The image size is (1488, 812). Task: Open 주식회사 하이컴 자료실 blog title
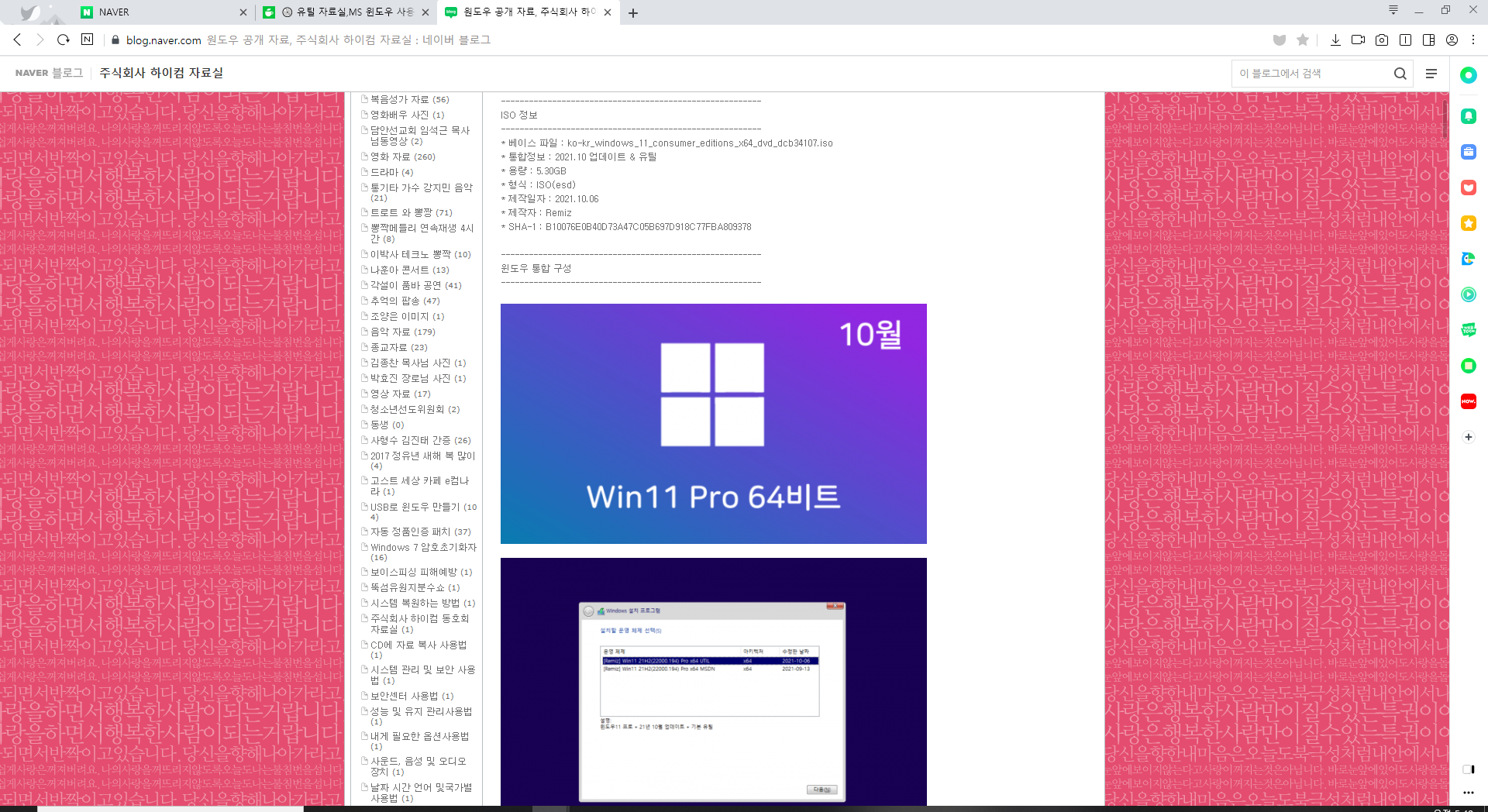[x=161, y=73]
